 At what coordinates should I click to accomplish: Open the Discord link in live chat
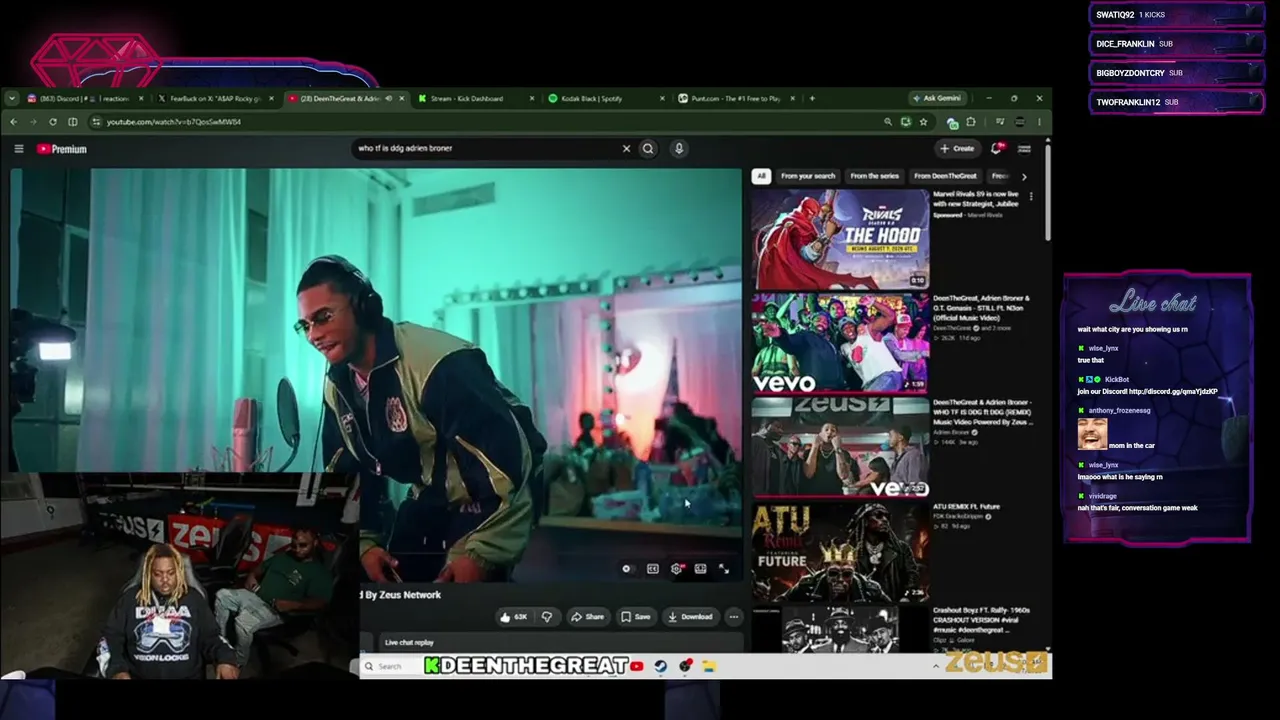point(1173,392)
